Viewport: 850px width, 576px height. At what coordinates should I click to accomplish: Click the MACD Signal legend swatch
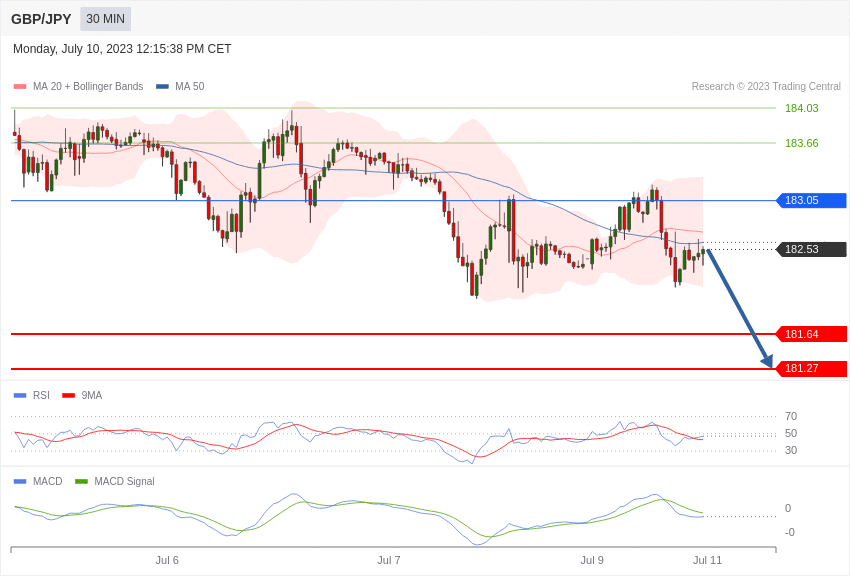point(81,482)
